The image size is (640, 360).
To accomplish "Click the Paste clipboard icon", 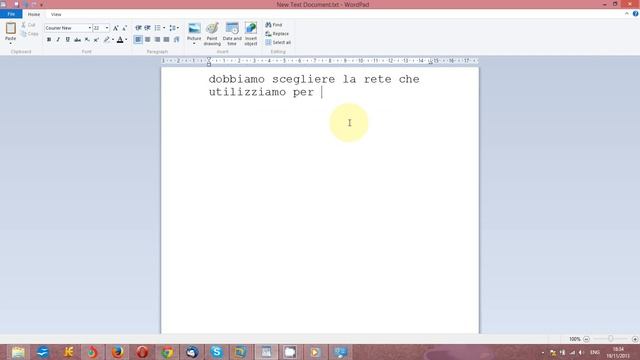I will (11, 28).
